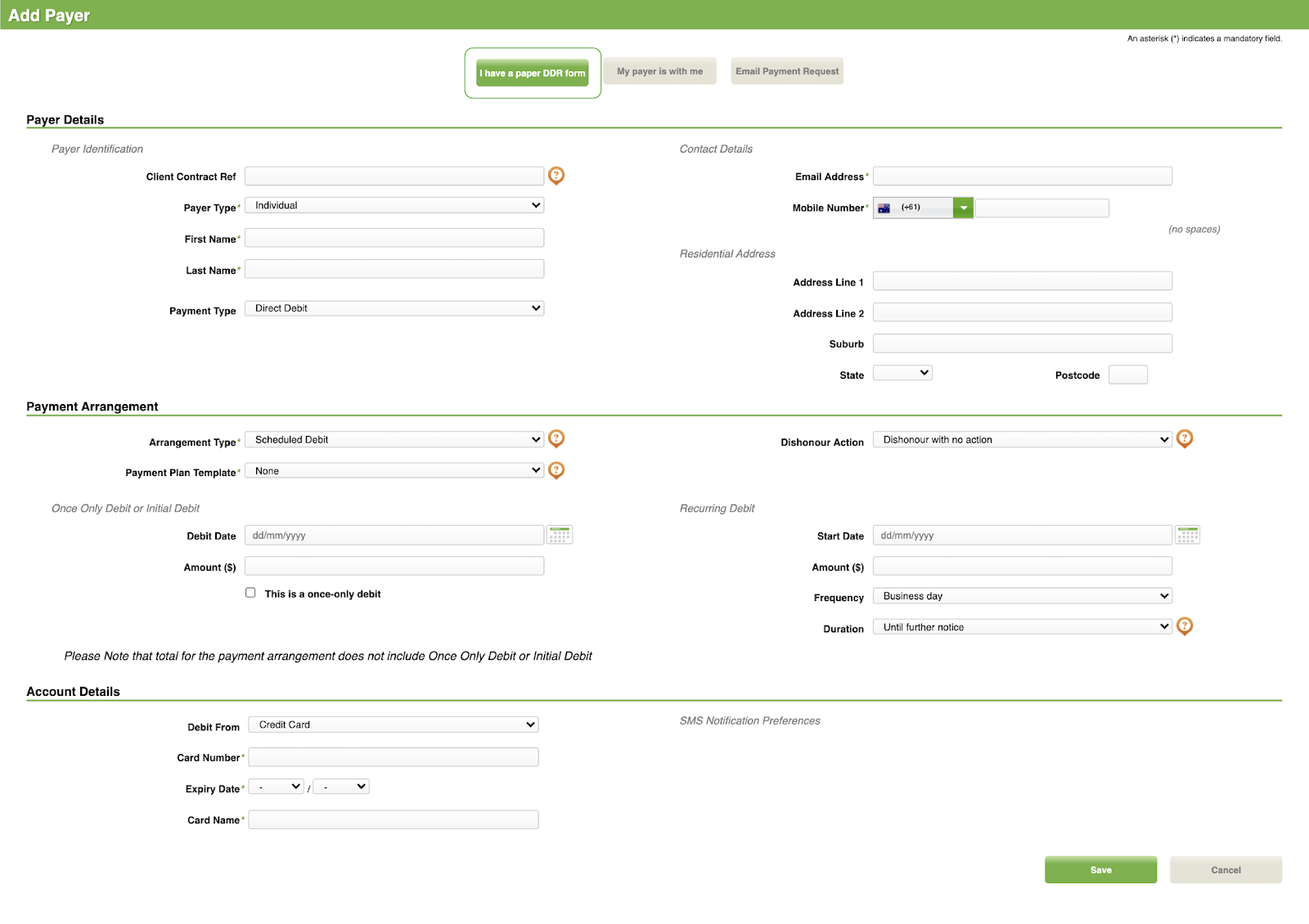Open country code flag selector for mobile

923,208
